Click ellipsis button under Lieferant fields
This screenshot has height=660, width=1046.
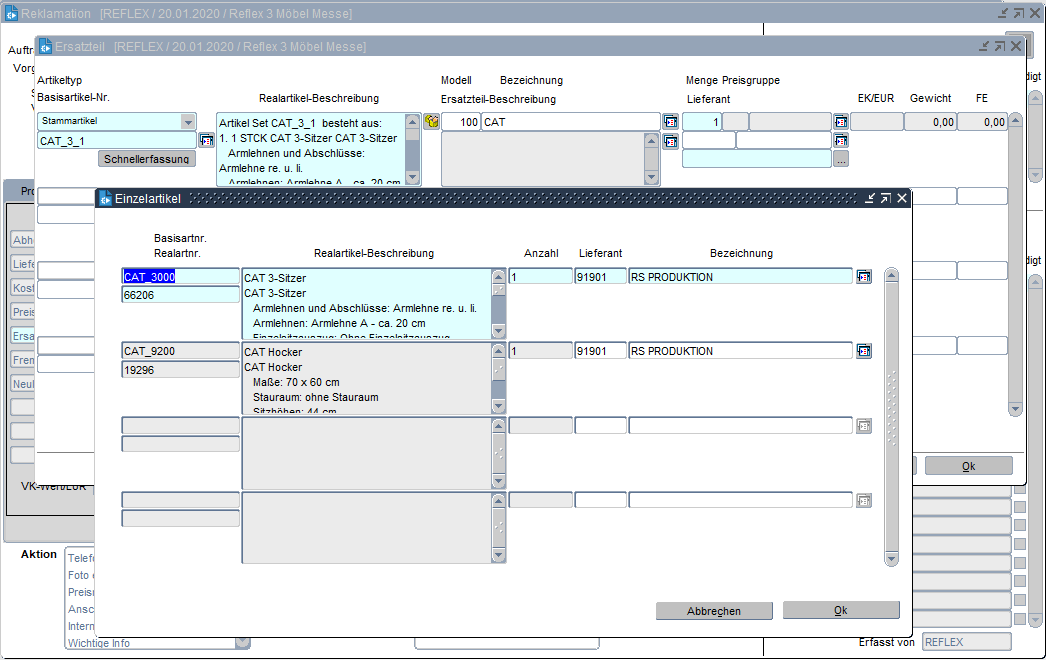click(841, 159)
